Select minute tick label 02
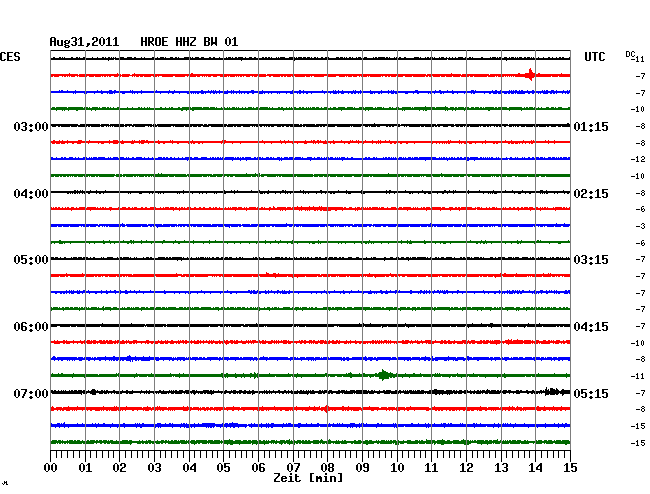Viewport: 650px width, 494px height. click(x=119, y=468)
